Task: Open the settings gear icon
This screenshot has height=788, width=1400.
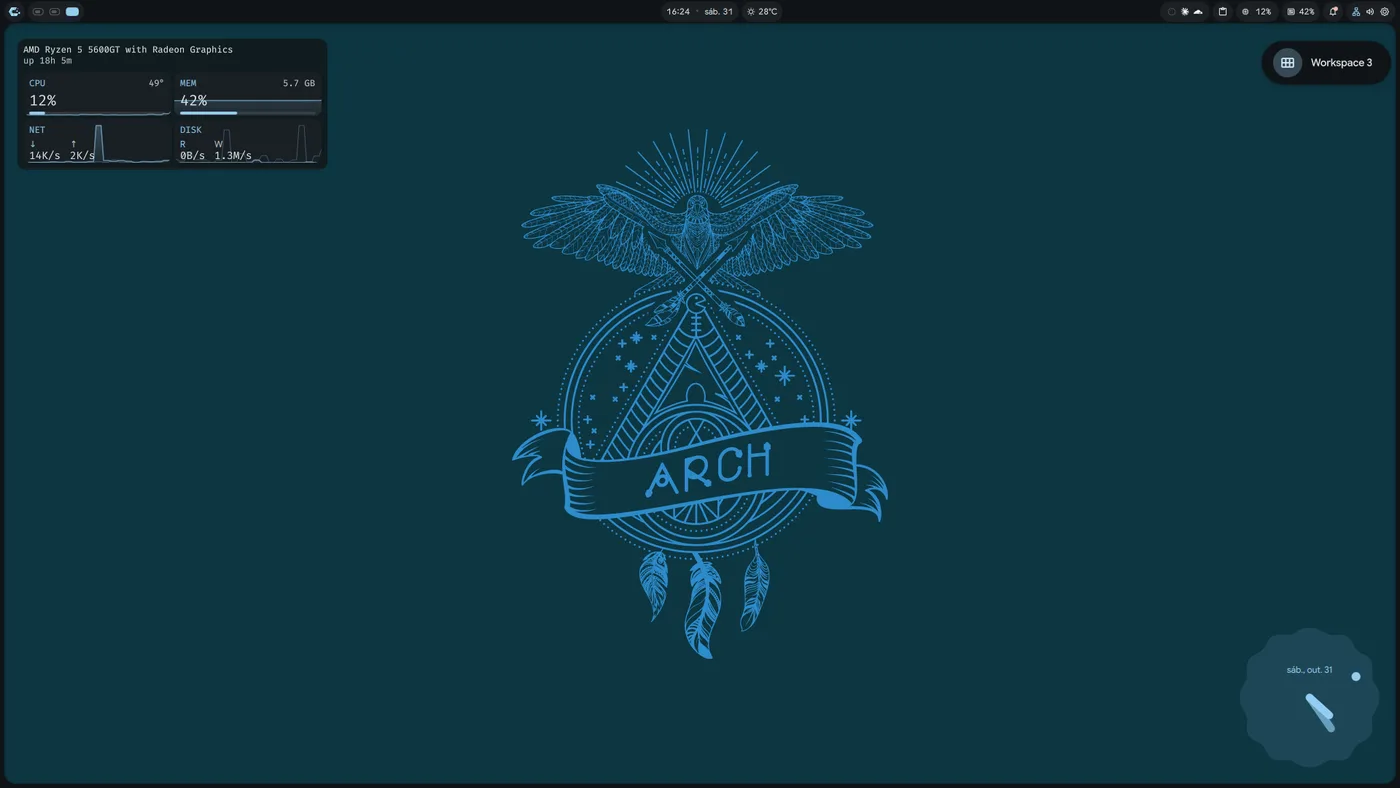Action: 1385,12
